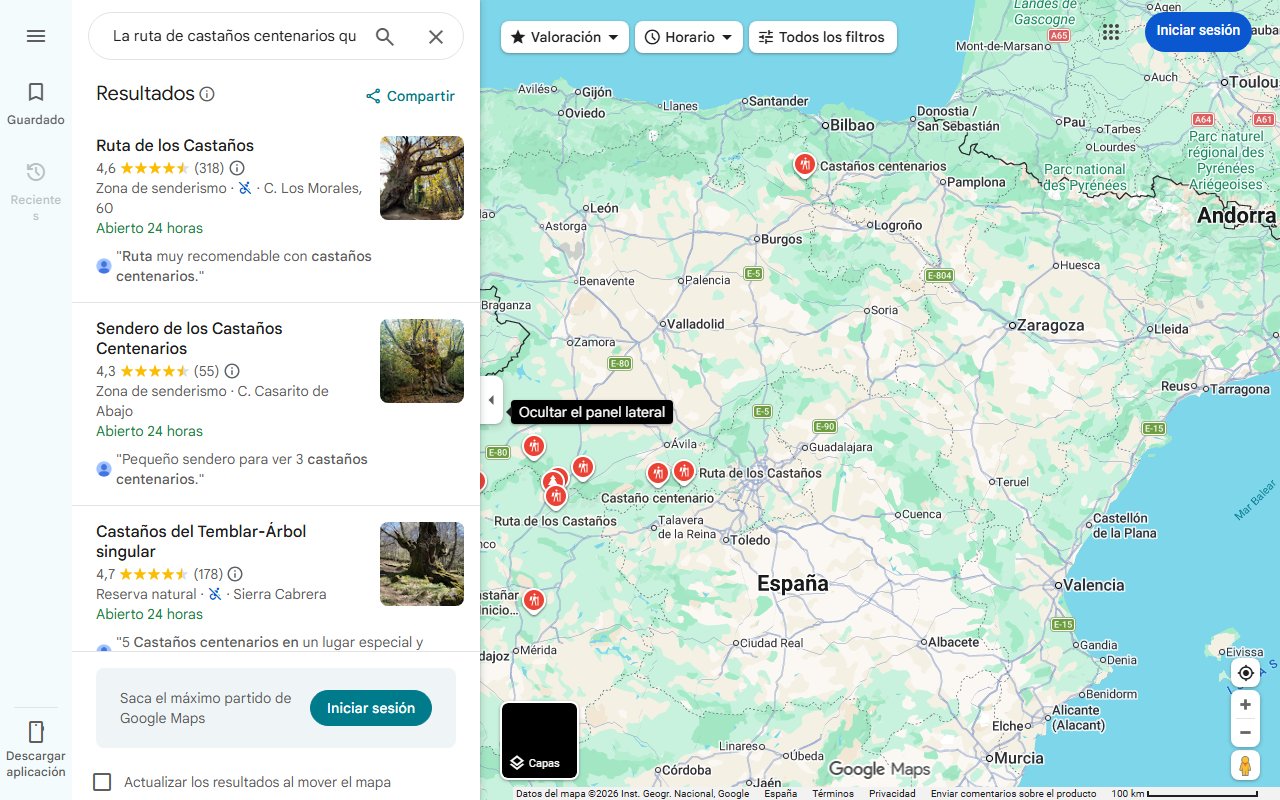Clear the search box with the X icon

coord(436,36)
